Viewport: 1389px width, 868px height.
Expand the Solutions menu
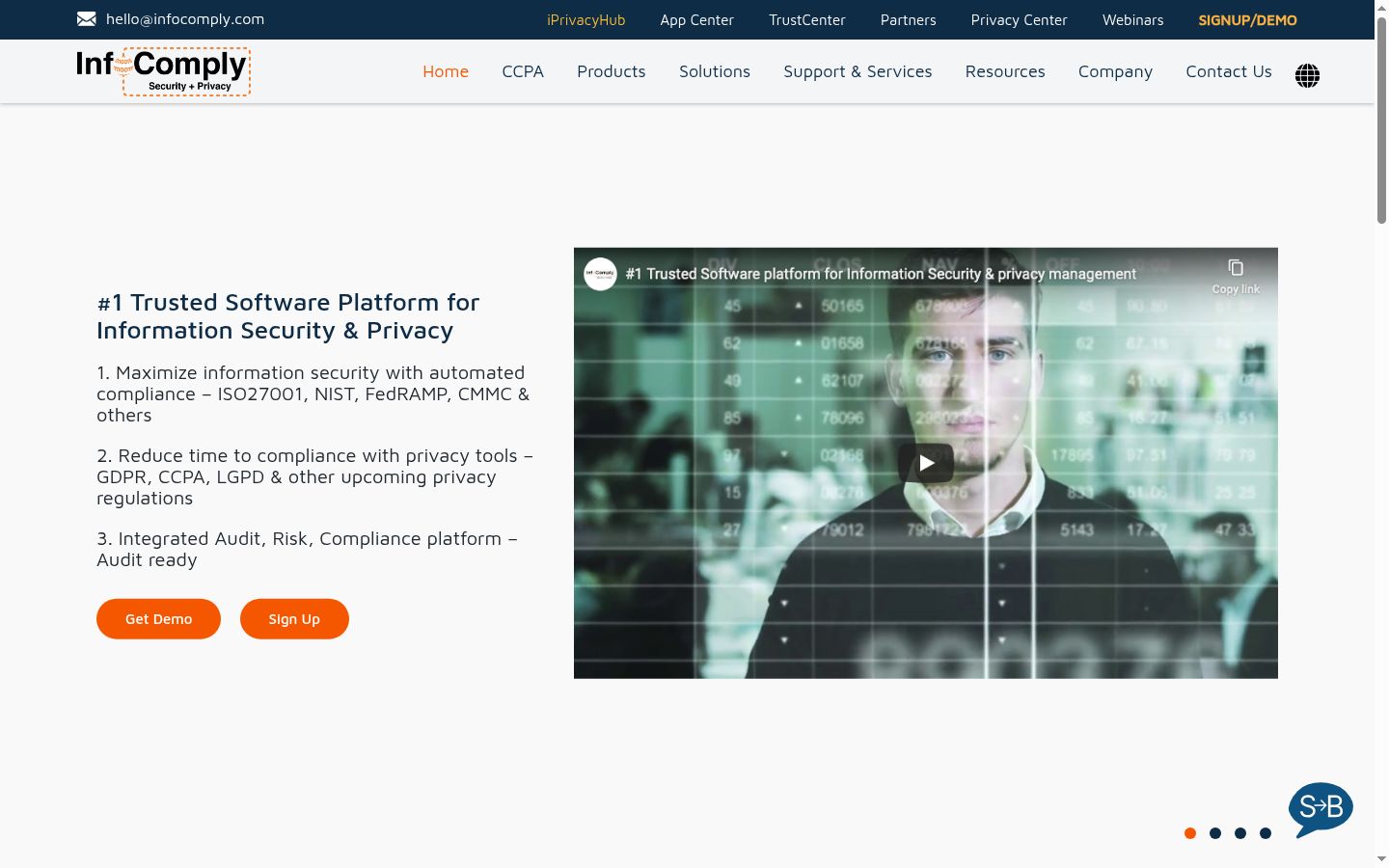pyautogui.click(x=715, y=71)
